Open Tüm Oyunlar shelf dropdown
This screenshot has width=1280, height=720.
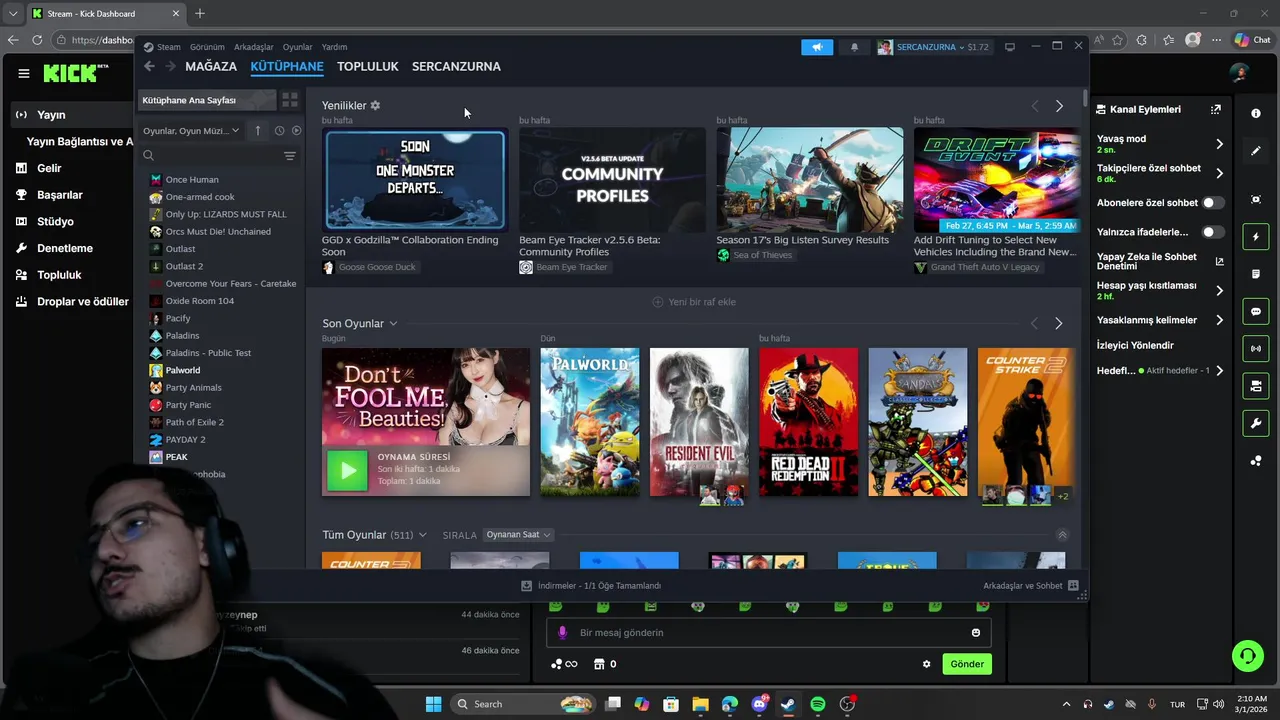(x=423, y=535)
